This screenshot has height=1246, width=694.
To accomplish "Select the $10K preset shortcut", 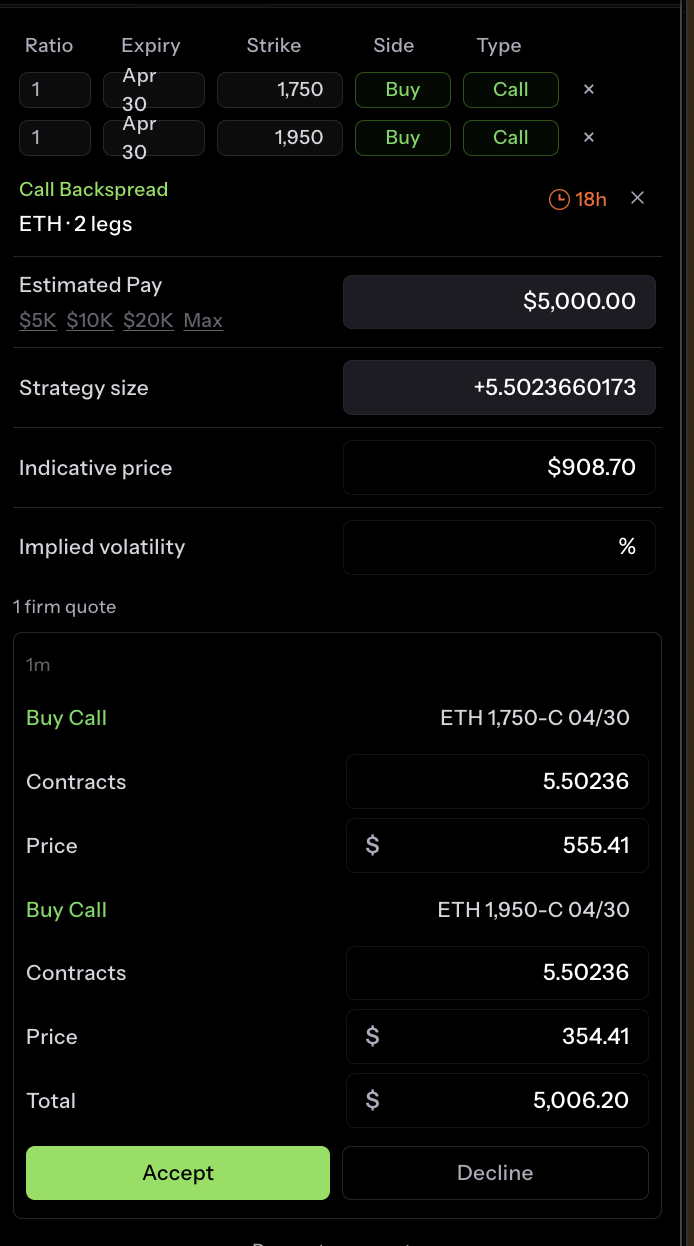I will point(89,320).
